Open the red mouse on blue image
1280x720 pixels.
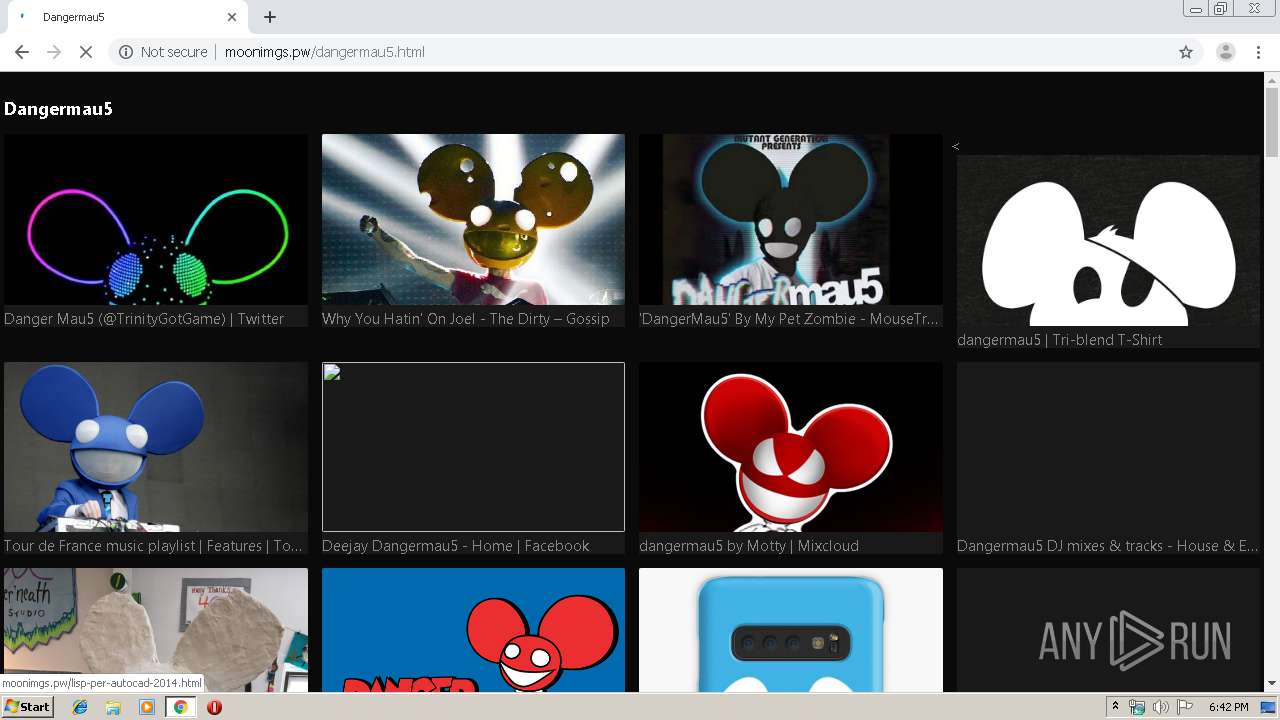tap(473, 630)
